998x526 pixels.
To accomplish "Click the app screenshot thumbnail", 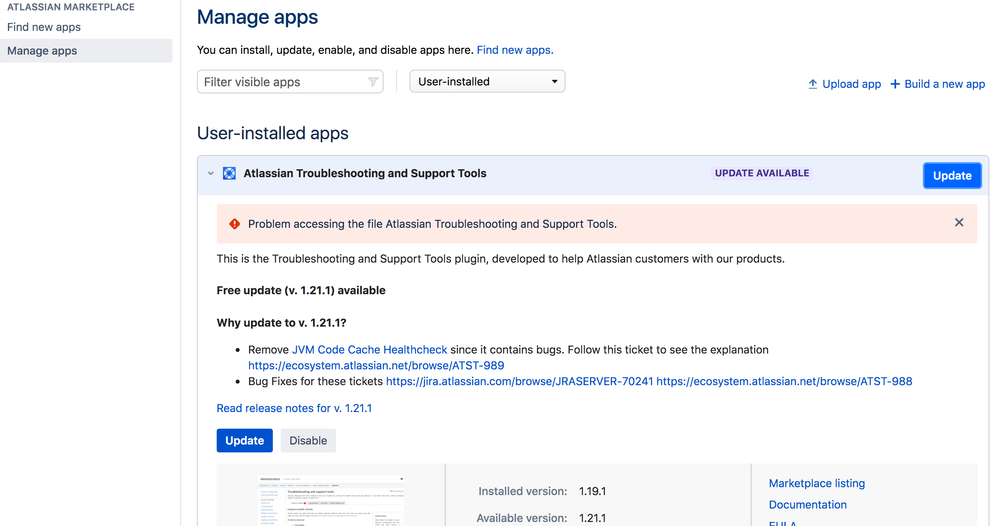I will (x=331, y=501).
